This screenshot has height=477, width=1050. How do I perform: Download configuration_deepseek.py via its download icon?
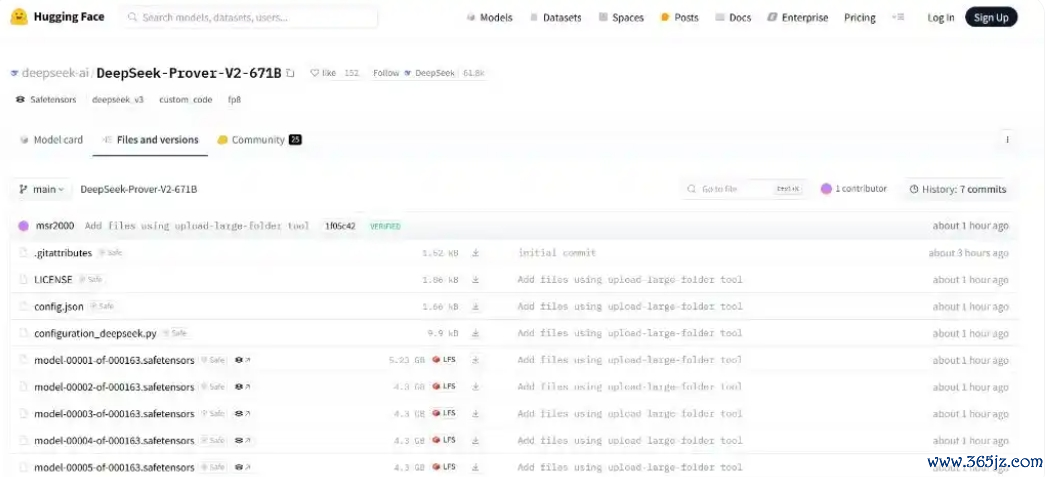(x=475, y=333)
